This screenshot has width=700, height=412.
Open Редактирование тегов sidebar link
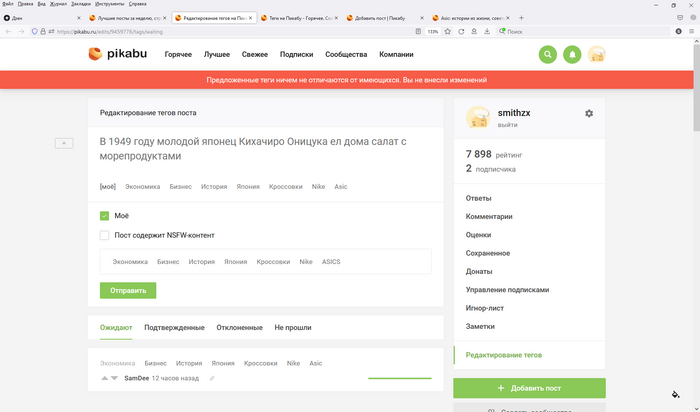[504, 355]
